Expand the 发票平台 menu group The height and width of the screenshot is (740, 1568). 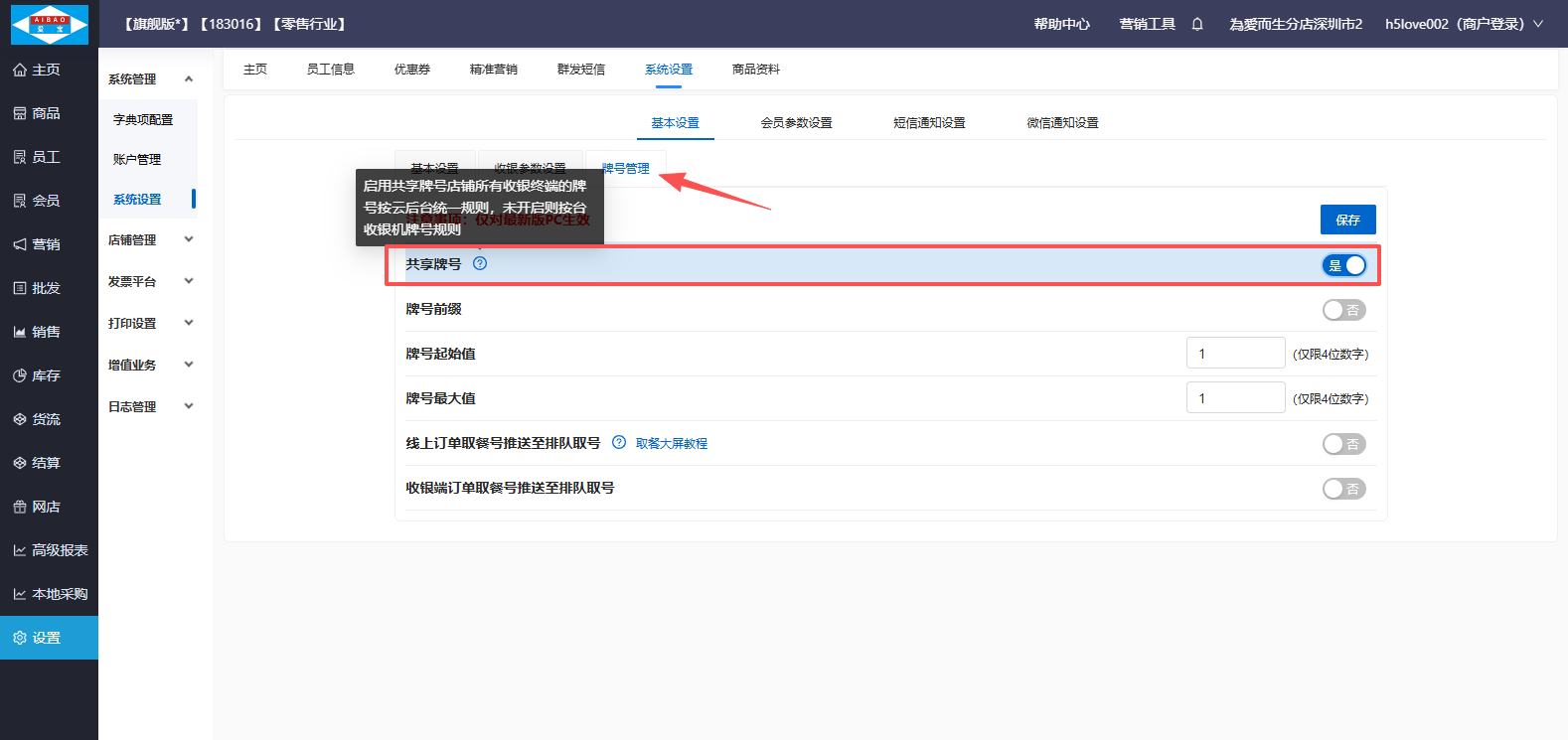coord(149,282)
